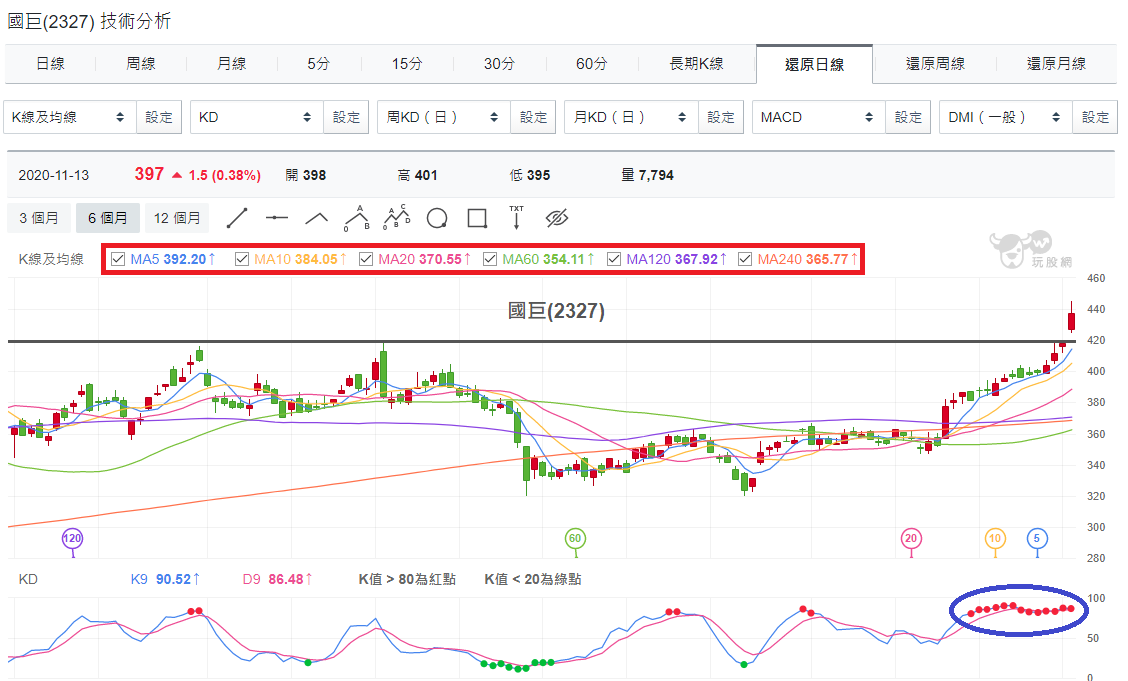Switch to the 月線 tab
The image size is (1128, 681).
[x=231, y=63]
